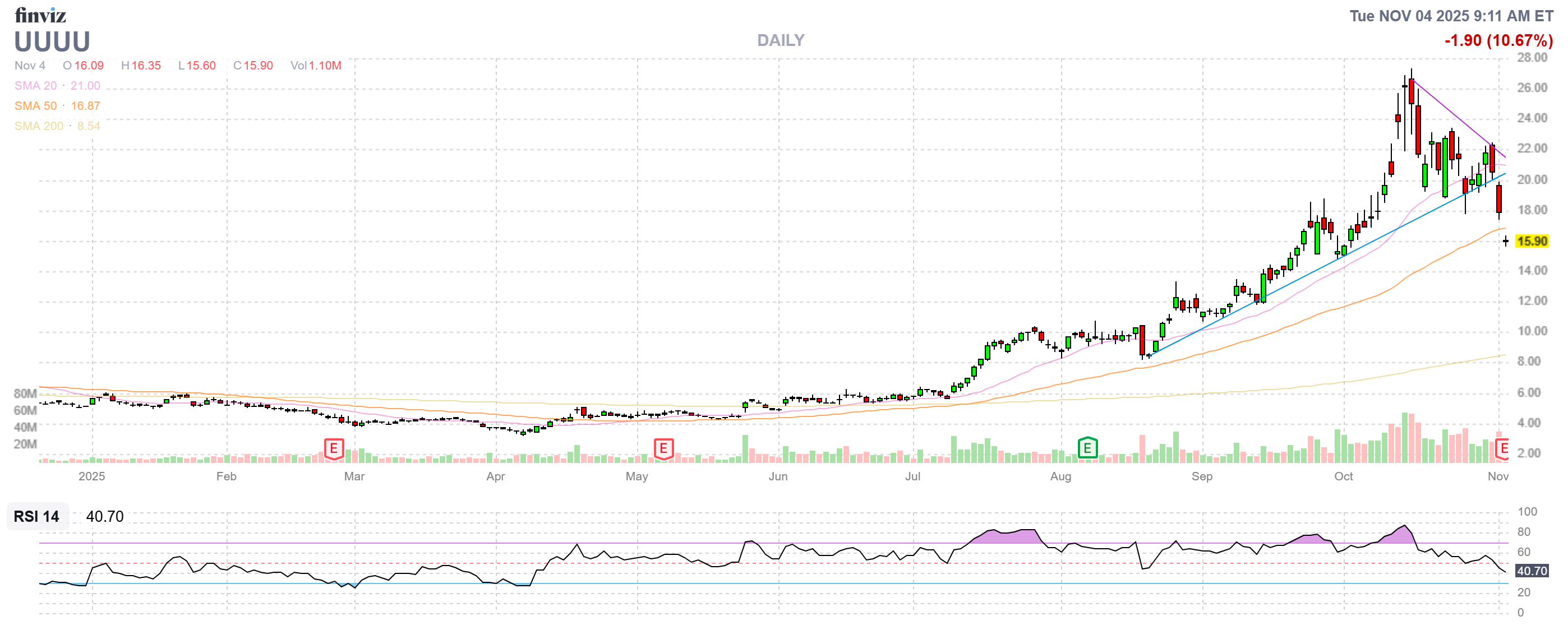The image size is (1568, 630).
Task: Select the Oct label on the date axis
Action: (1344, 477)
